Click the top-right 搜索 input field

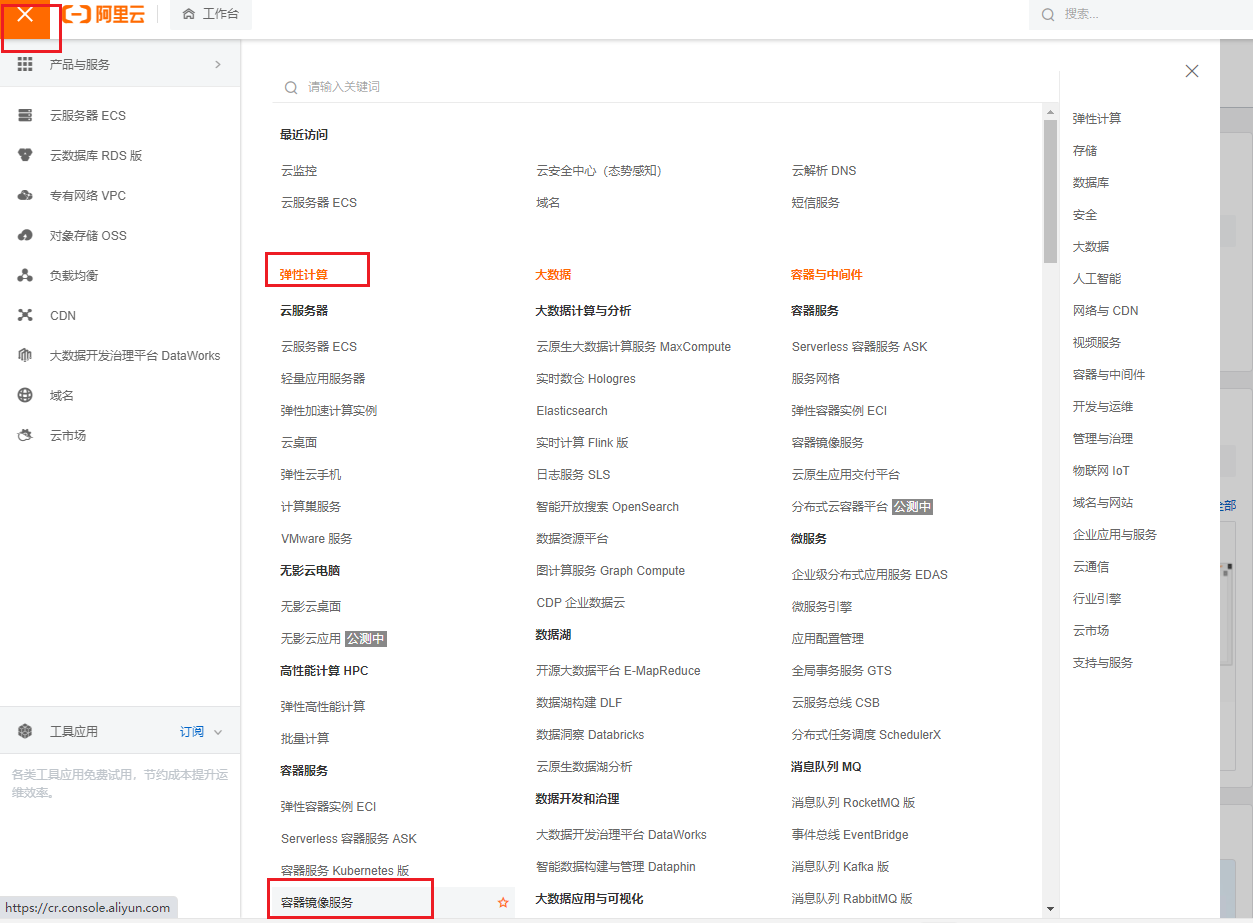1140,14
